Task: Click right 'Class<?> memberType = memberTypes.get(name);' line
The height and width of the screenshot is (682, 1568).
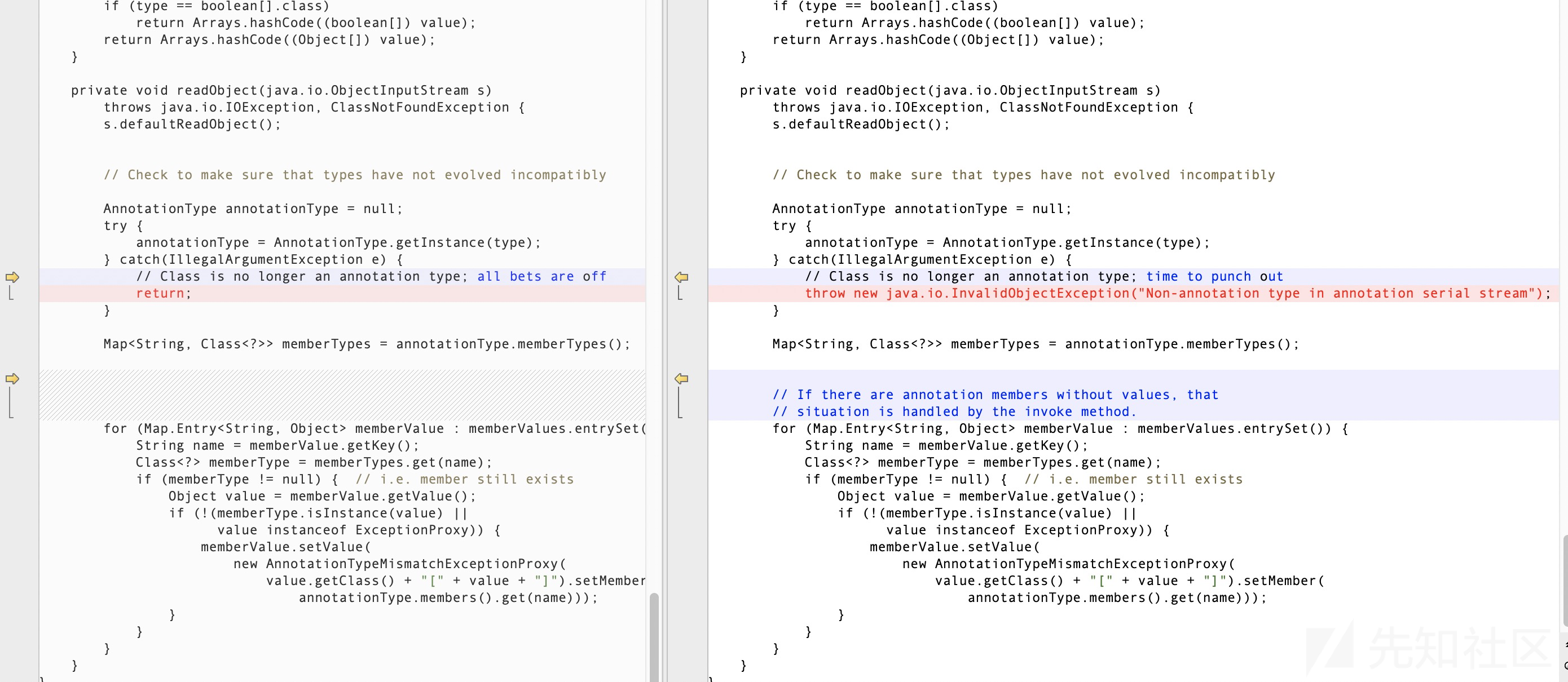Action: pos(983,462)
